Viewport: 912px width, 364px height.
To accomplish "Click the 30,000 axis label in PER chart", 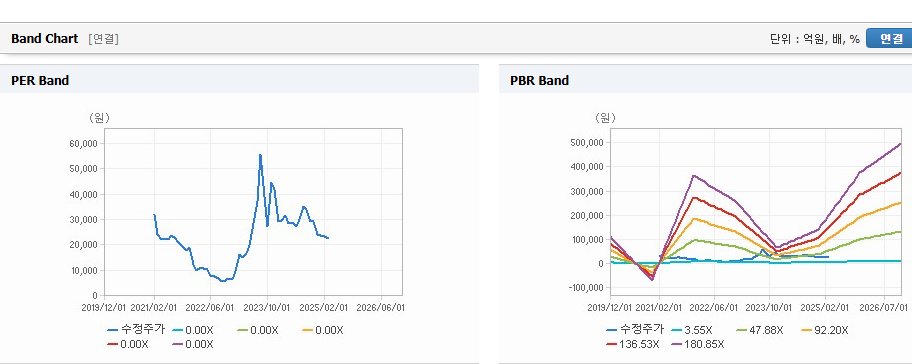I will coord(84,219).
